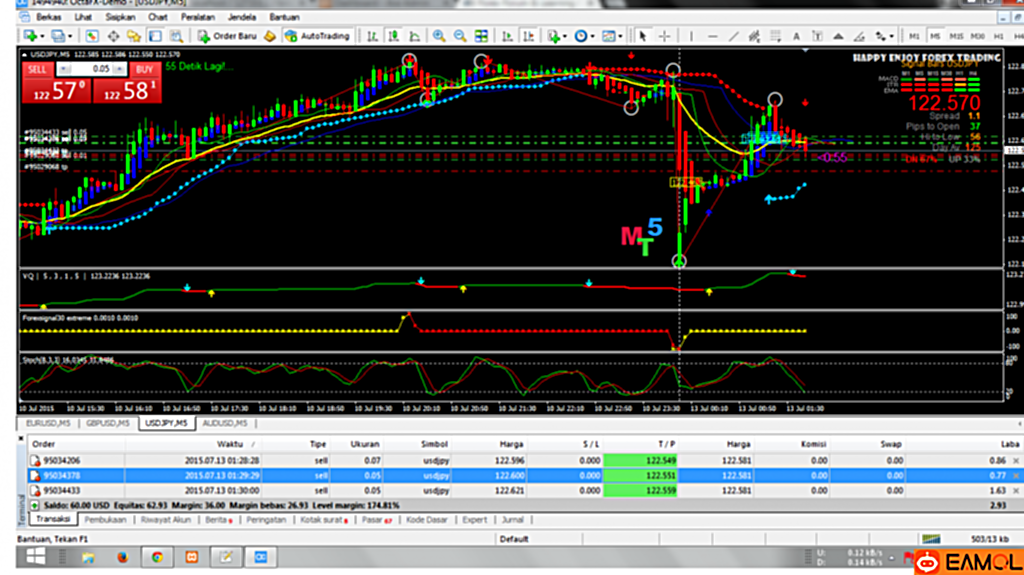Open the periodicity clock icon
1024x575 pixels.
click(581, 36)
